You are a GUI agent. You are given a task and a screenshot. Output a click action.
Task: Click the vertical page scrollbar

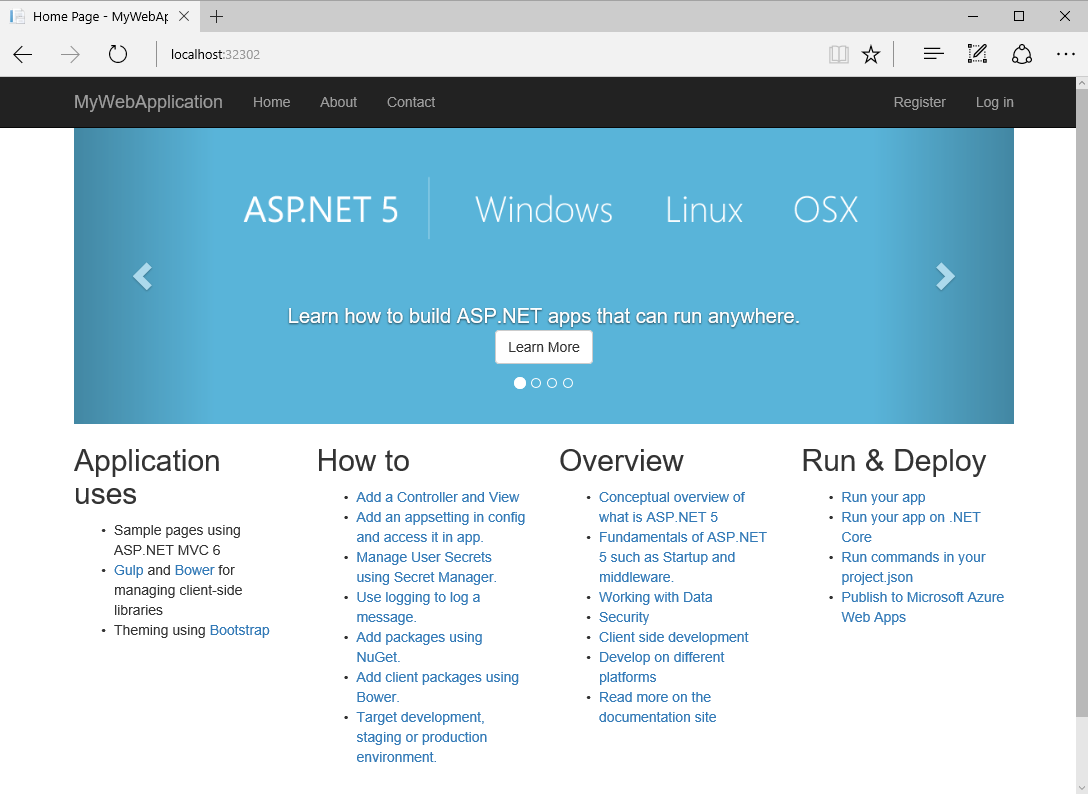click(x=1081, y=400)
